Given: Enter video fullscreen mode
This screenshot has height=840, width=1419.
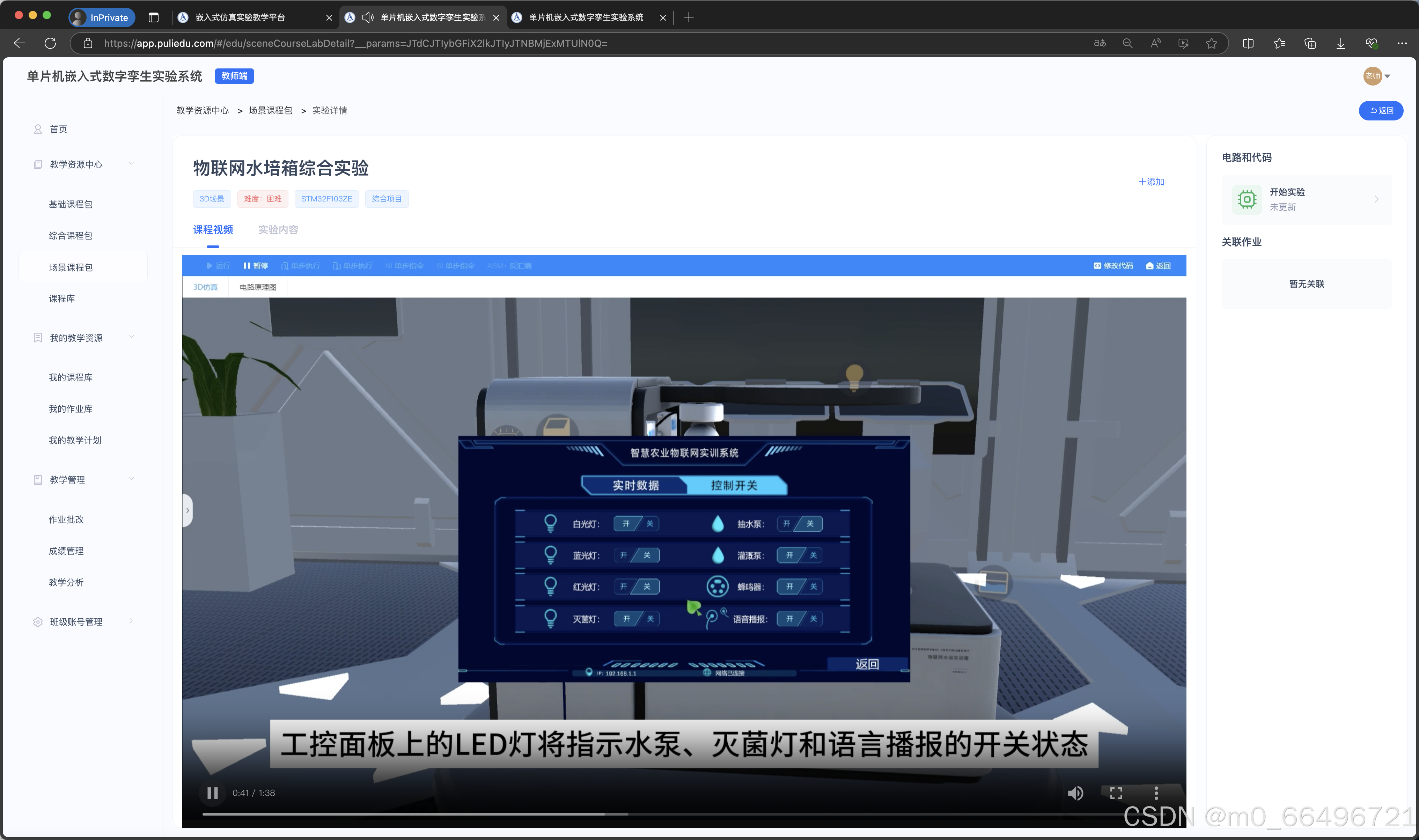Looking at the screenshot, I should (1116, 793).
